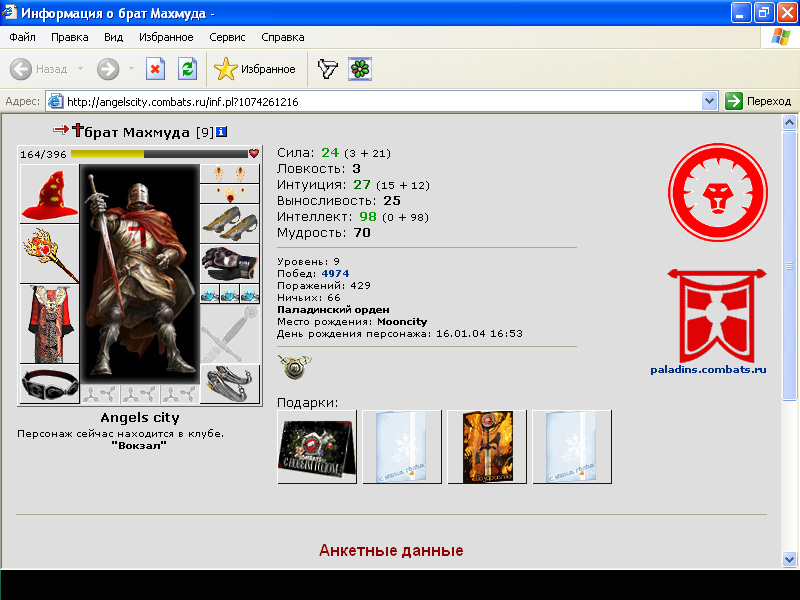
Task: Click the orange sword gift card
Action: (x=487, y=446)
